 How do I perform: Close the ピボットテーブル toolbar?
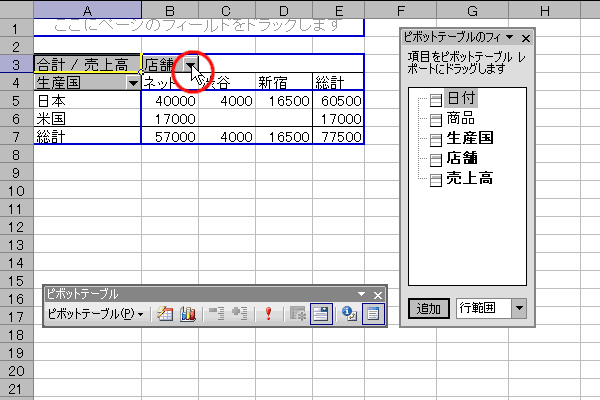click(x=378, y=295)
